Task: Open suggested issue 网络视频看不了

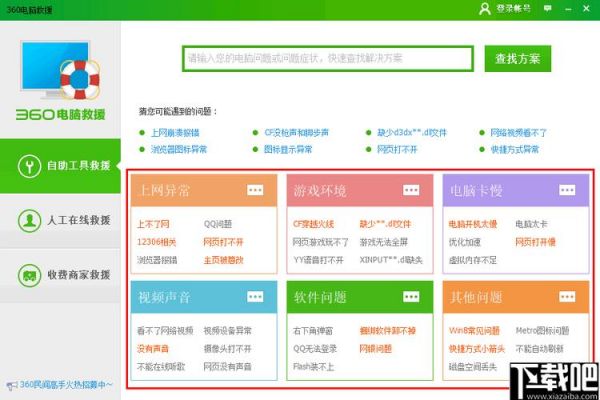Action: click(x=518, y=133)
